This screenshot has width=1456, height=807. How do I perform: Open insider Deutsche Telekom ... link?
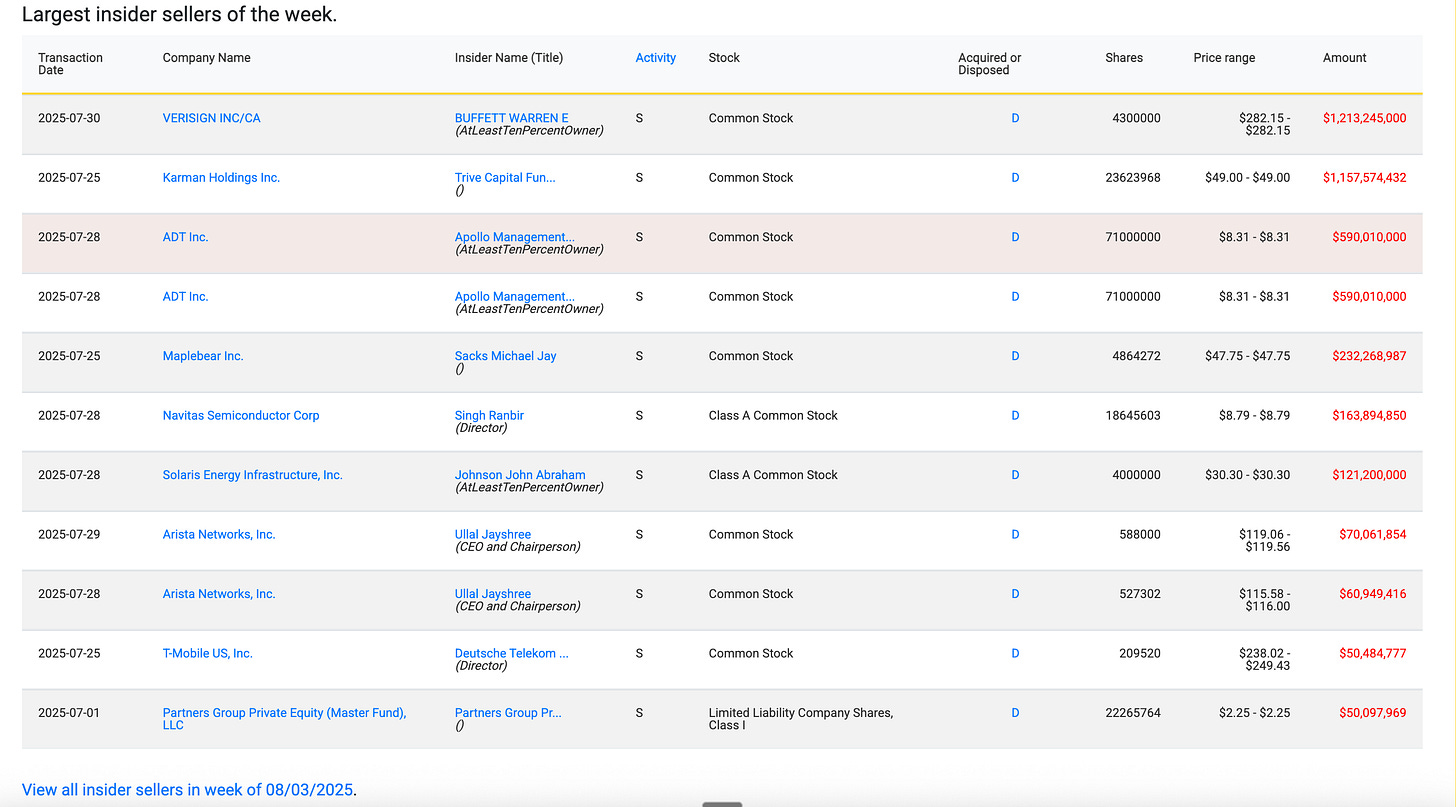(512, 654)
